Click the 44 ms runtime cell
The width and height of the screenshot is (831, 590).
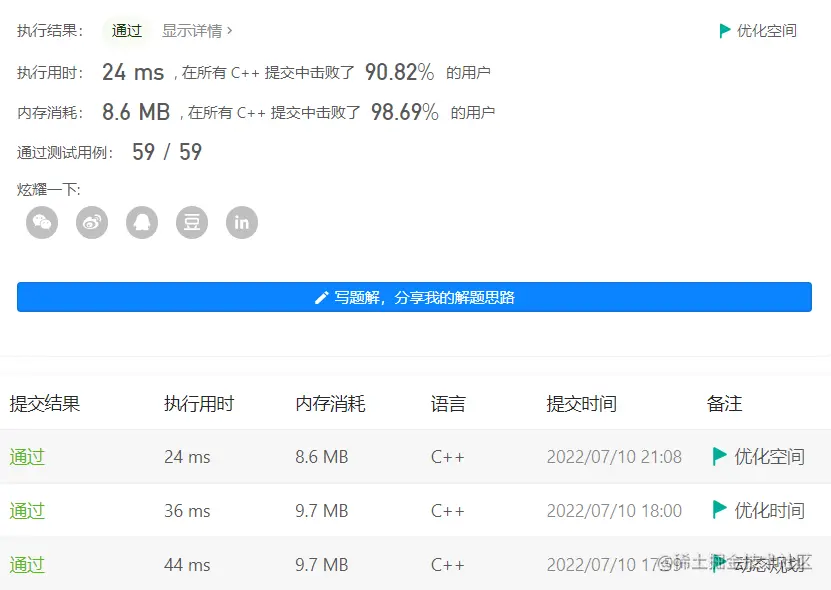coord(187,565)
